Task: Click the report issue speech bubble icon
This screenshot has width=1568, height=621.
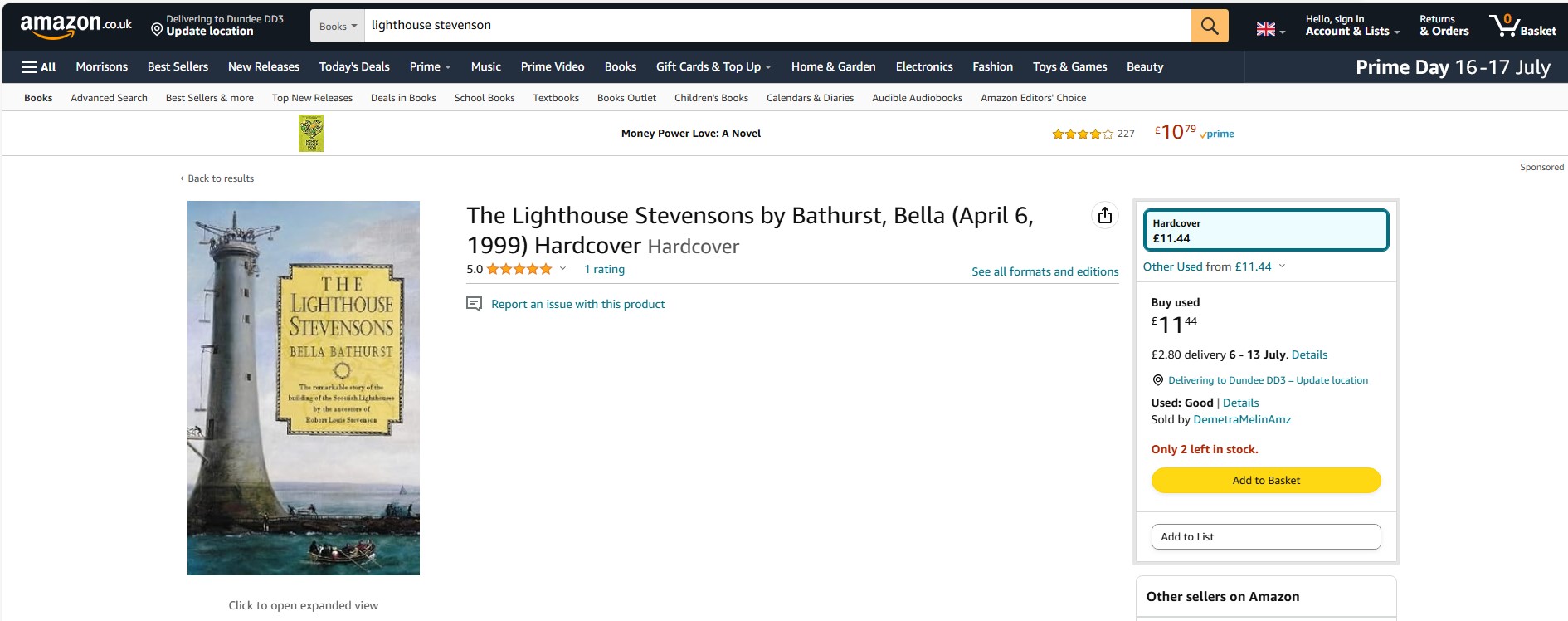Action: [475, 304]
